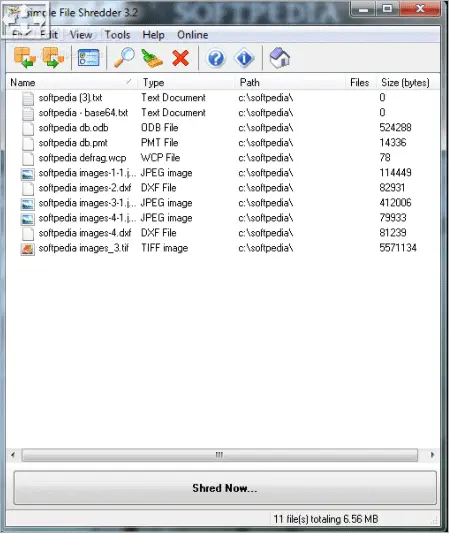Click the blue info about icon
The height and width of the screenshot is (533, 449).
(244, 58)
